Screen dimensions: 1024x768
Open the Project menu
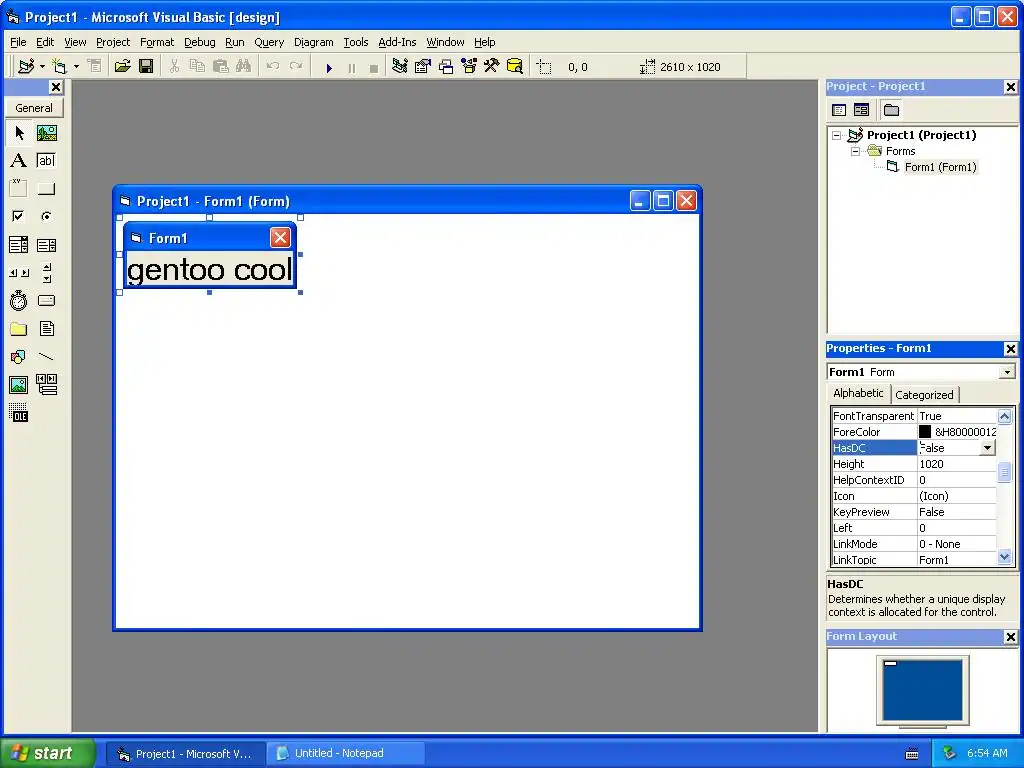113,42
